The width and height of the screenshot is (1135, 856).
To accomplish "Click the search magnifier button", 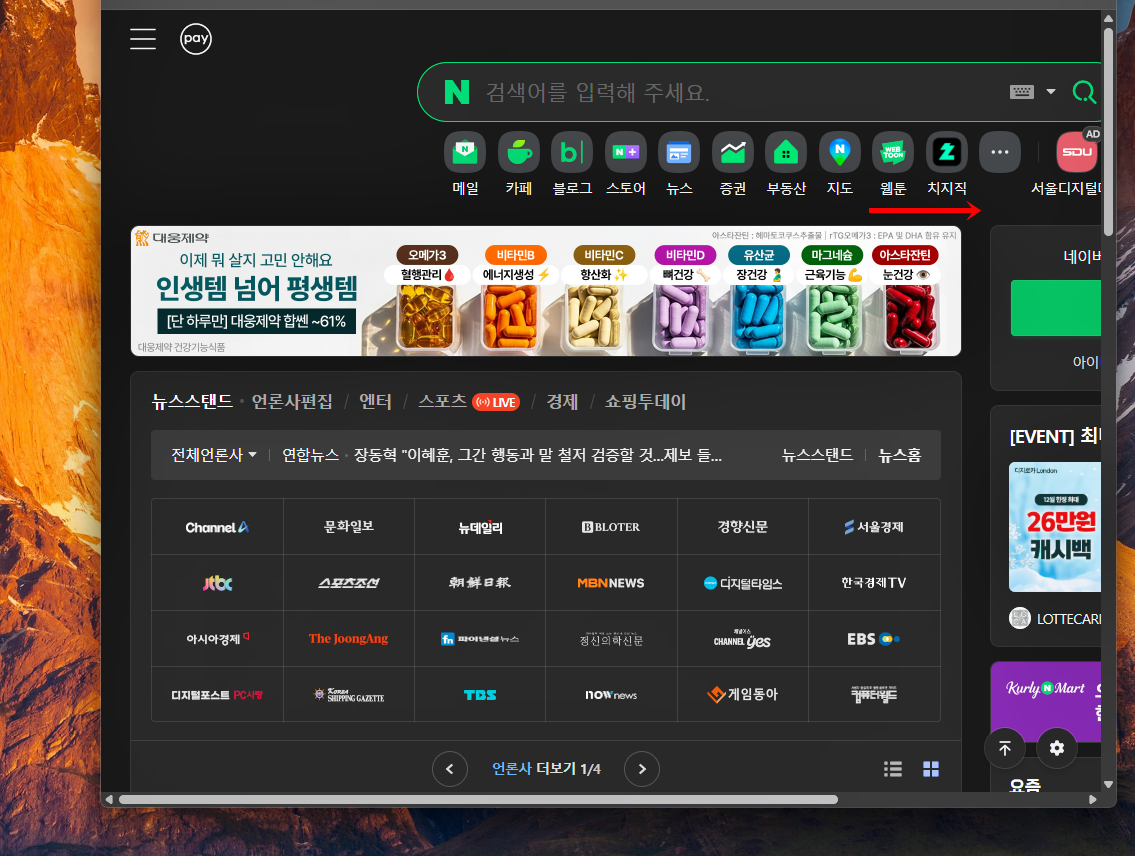I will (1084, 92).
